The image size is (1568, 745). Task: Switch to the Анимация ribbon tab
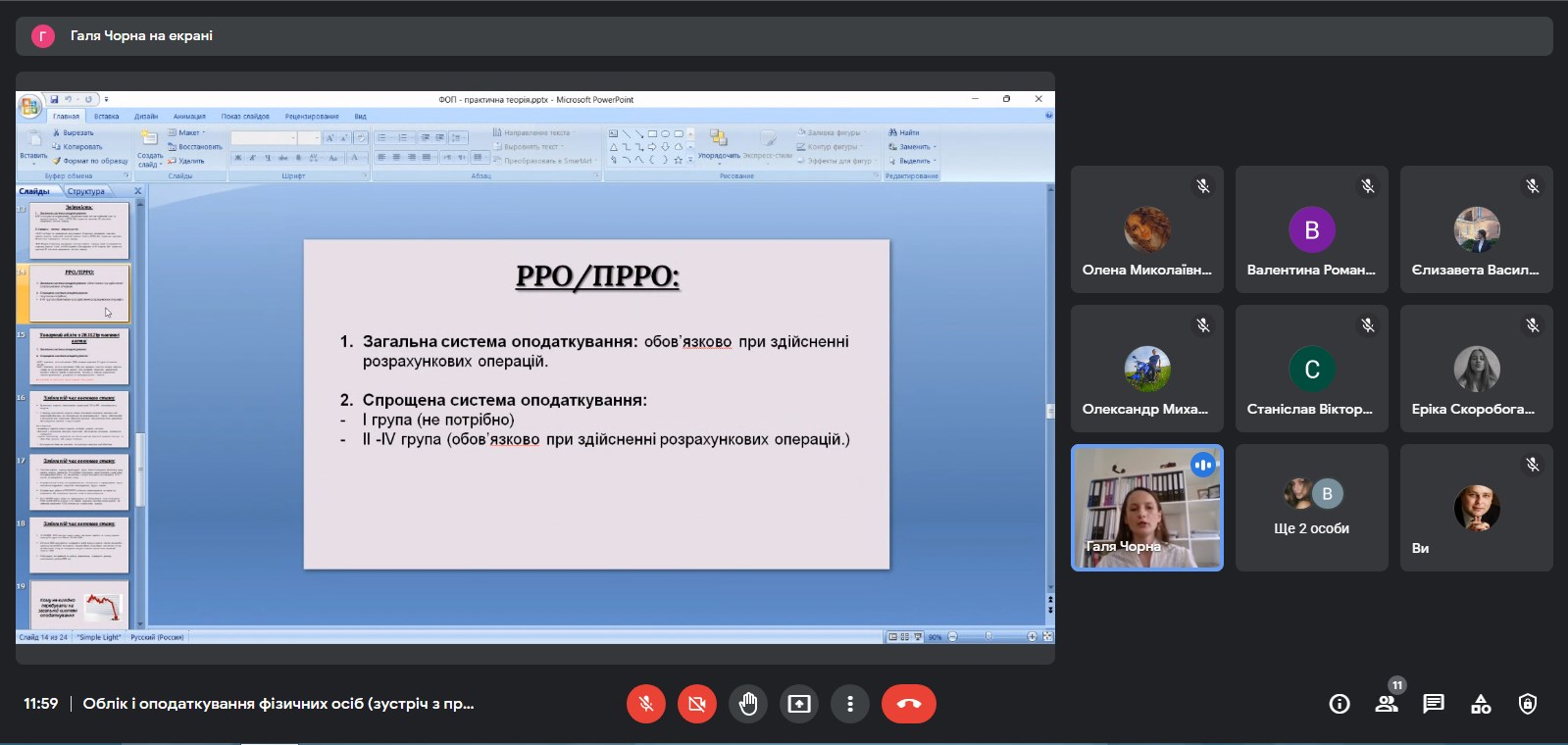189,116
